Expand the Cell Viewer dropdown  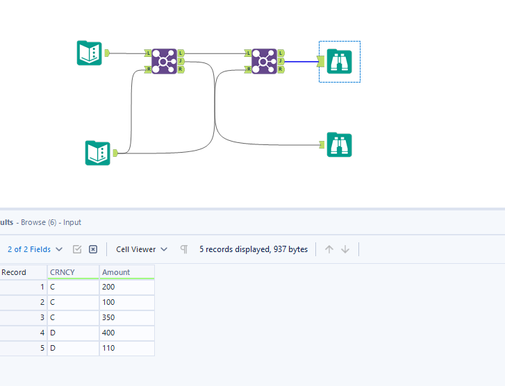click(x=141, y=249)
